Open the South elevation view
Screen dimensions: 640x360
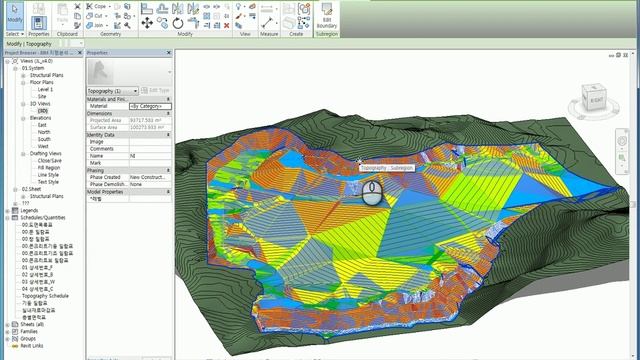44,139
